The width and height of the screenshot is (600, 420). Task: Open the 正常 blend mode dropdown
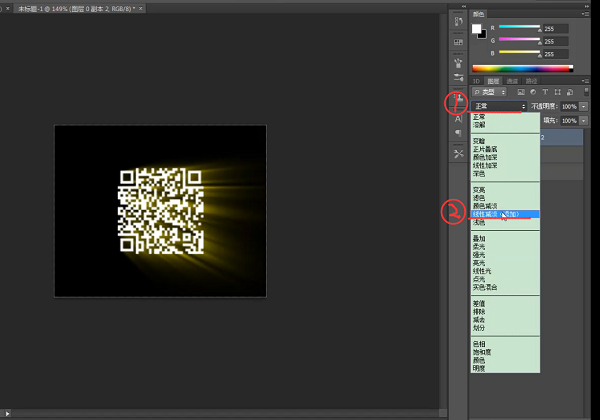click(499, 106)
